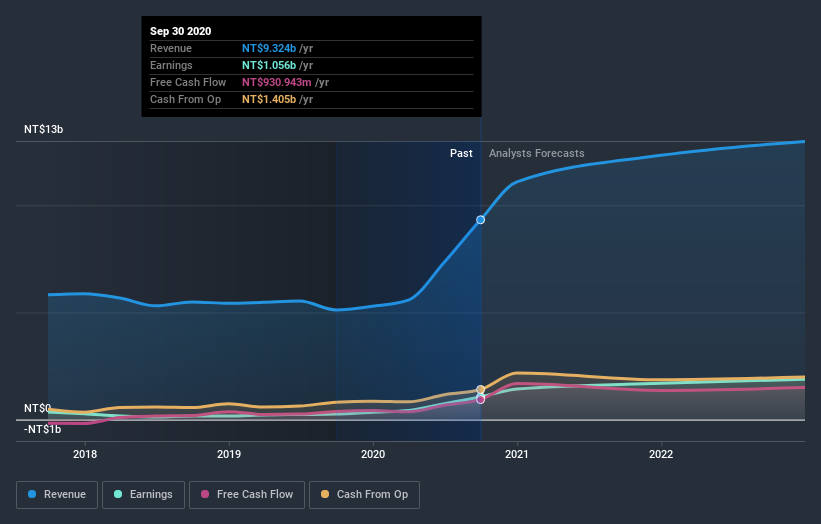Click the Revenue row label in tooltip
The height and width of the screenshot is (524, 821).
point(171,48)
